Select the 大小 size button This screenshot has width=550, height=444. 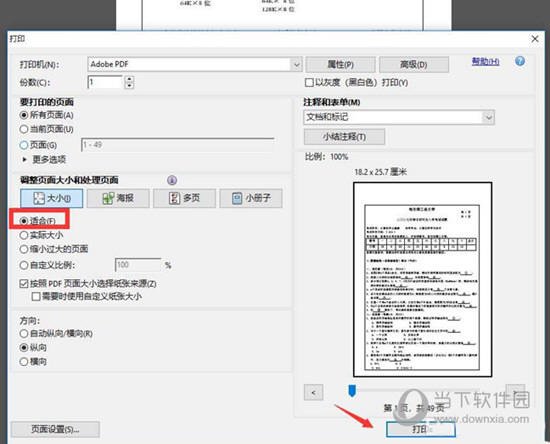click(x=52, y=198)
